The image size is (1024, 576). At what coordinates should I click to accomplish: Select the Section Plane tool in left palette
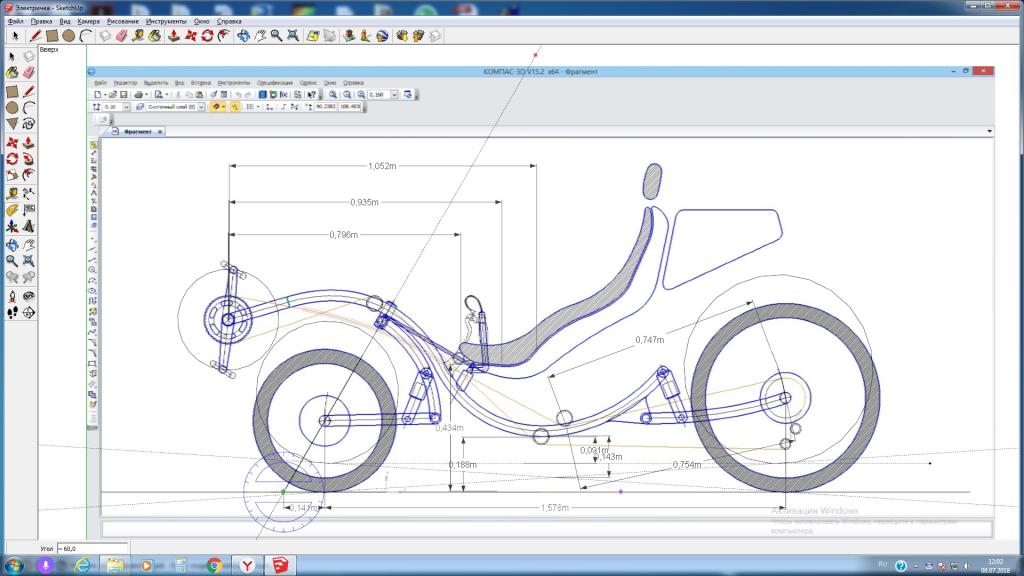(x=28, y=312)
